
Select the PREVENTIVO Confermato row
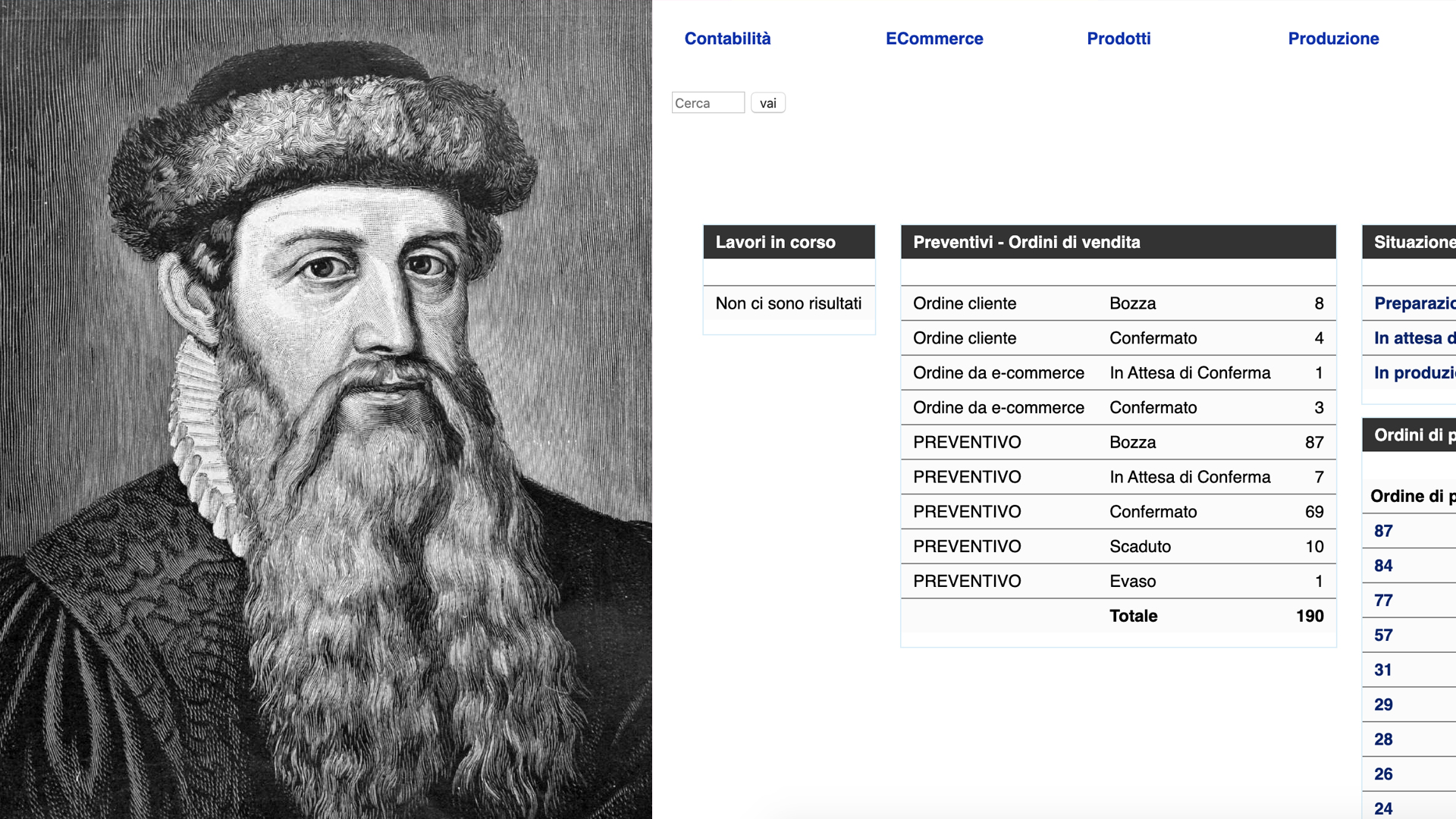click(1119, 512)
